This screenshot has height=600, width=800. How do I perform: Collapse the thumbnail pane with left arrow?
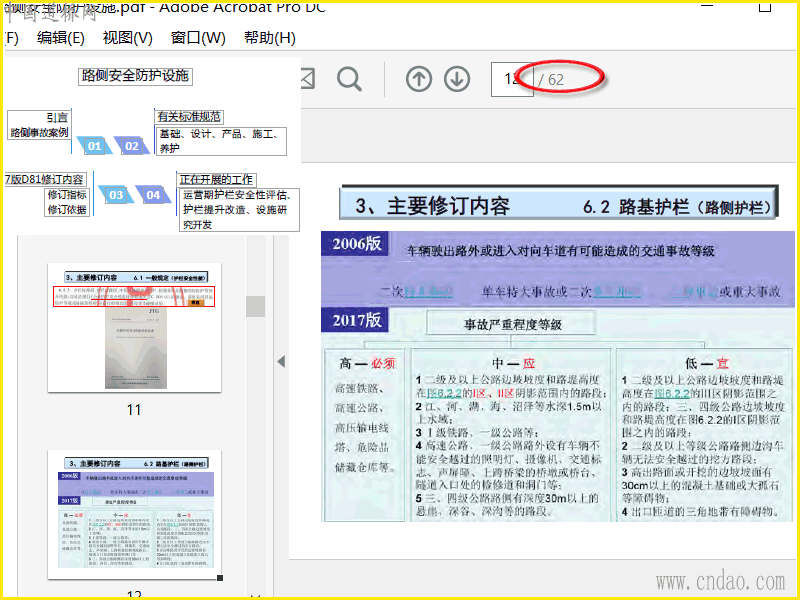pos(281,362)
